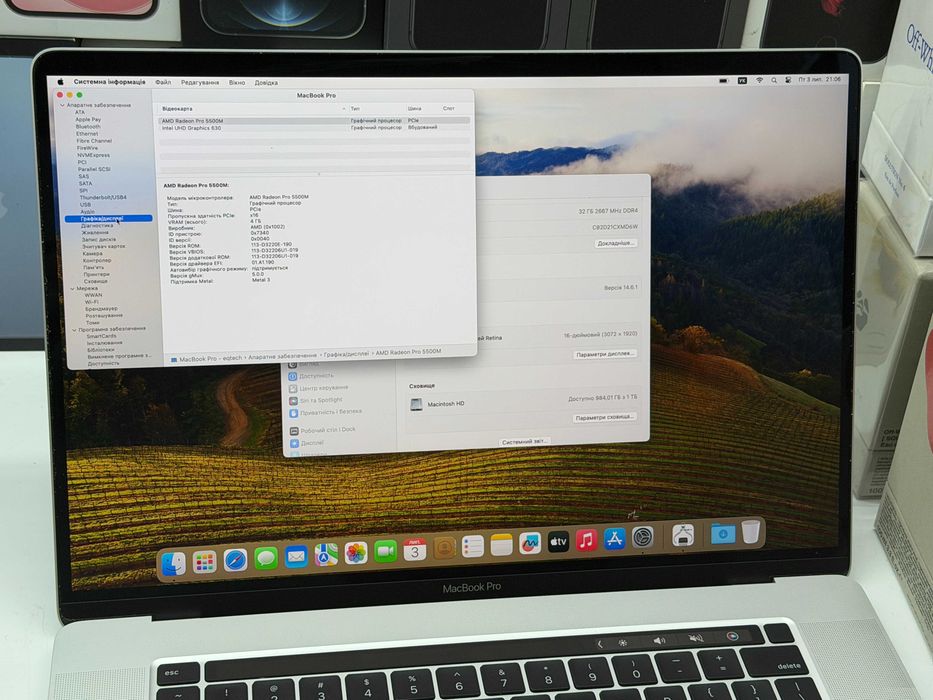Open Control Center in menu bar
This screenshot has height=700, width=933.
(788, 80)
